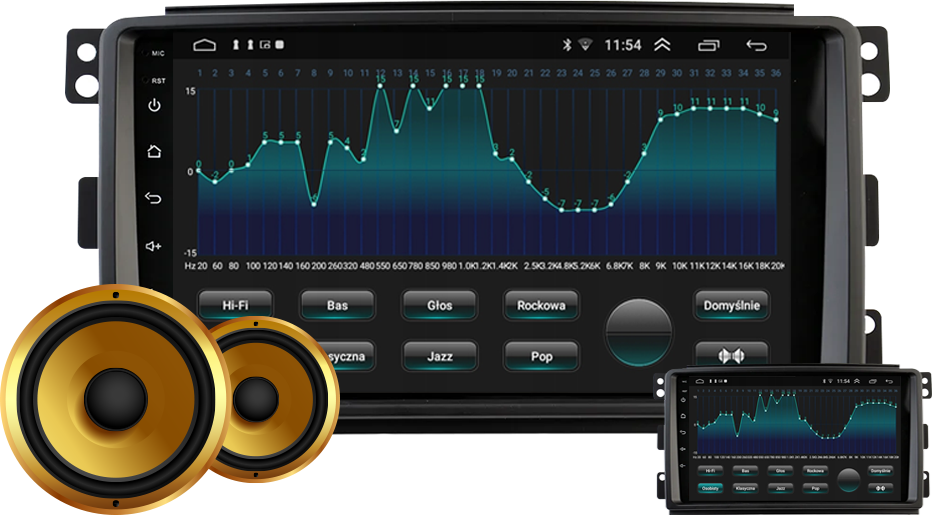Viewport: 932px width, 515px height.
Task: Tap the home outline icon in status bar
Action: coord(204,45)
